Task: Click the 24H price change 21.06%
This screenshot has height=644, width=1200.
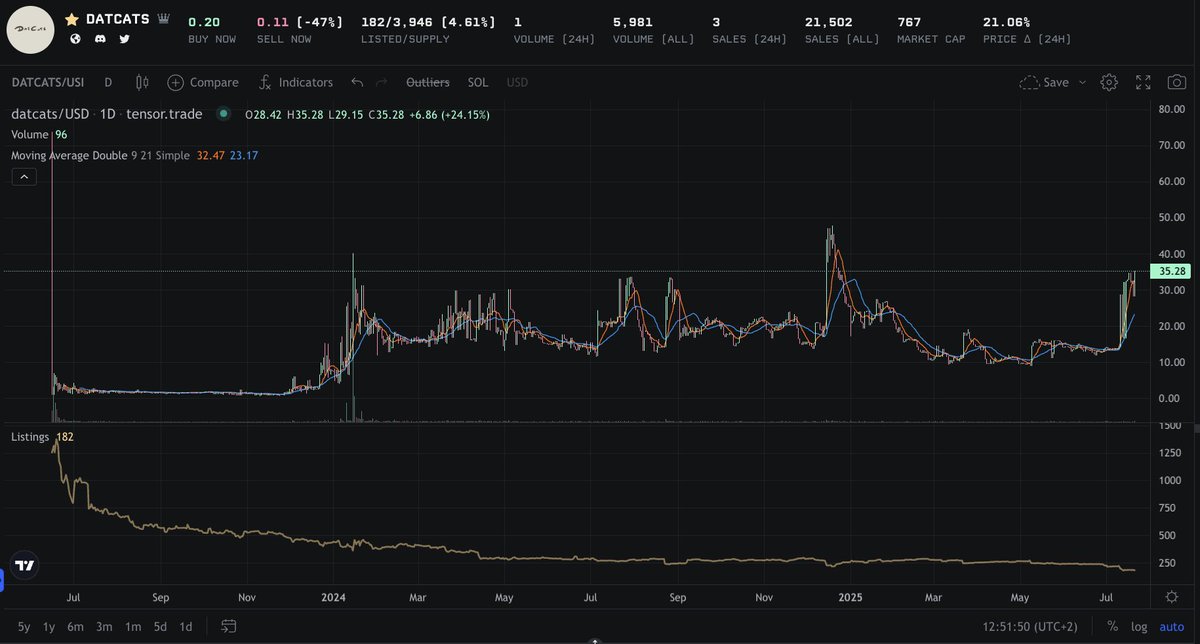Action: click(1007, 21)
